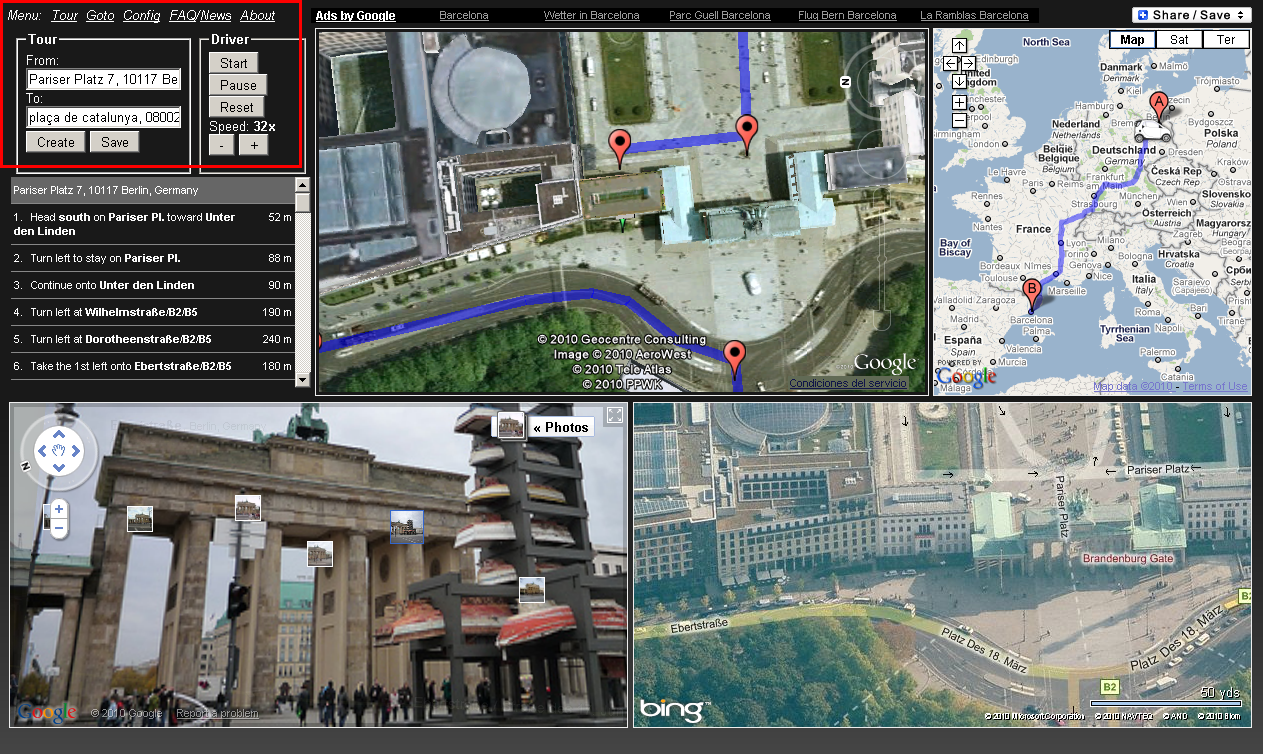This screenshot has height=754, width=1263.
Task: Switch overview map to Map view
Action: click(1133, 40)
